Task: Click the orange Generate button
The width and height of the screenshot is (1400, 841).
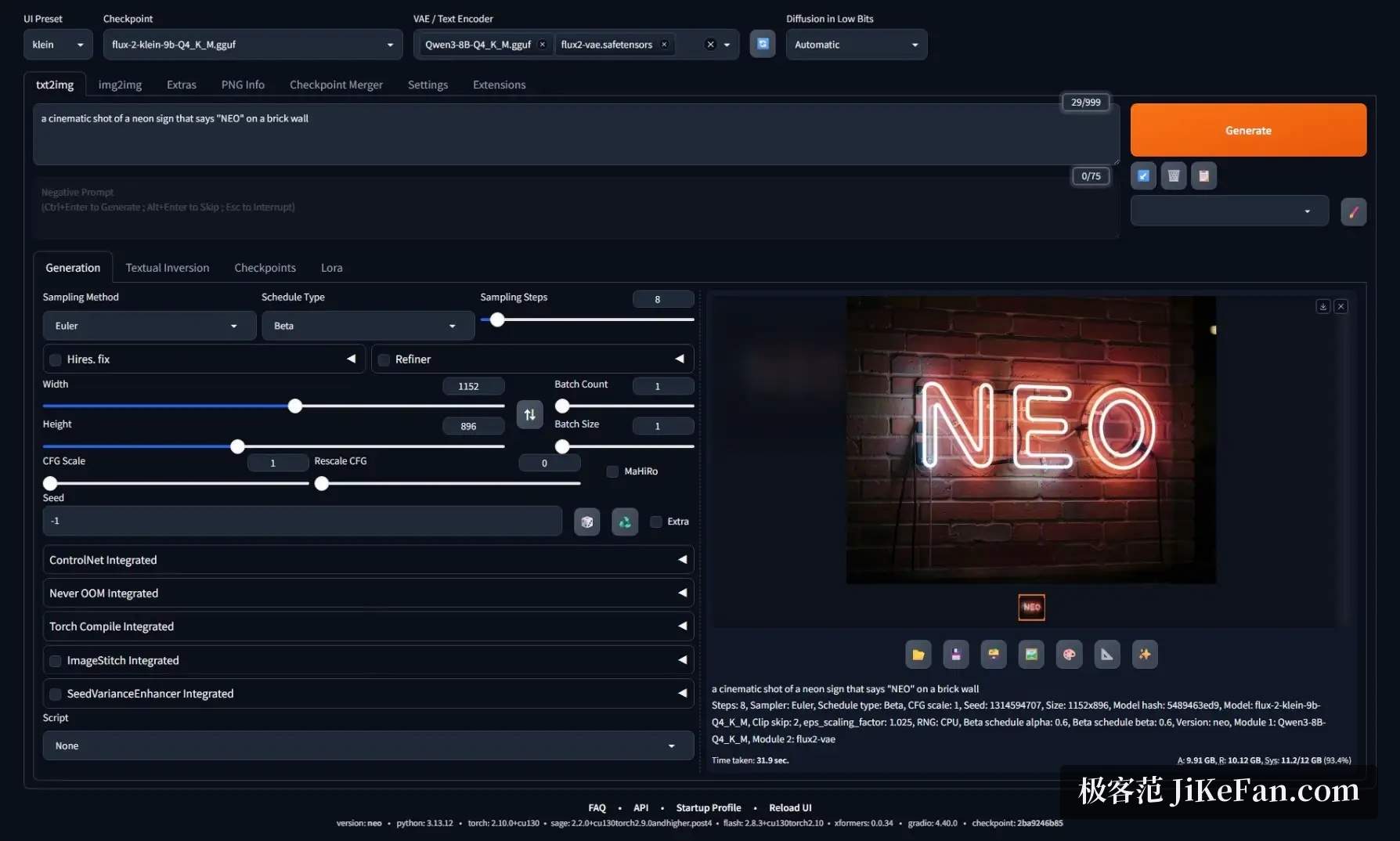Action: point(1248,130)
